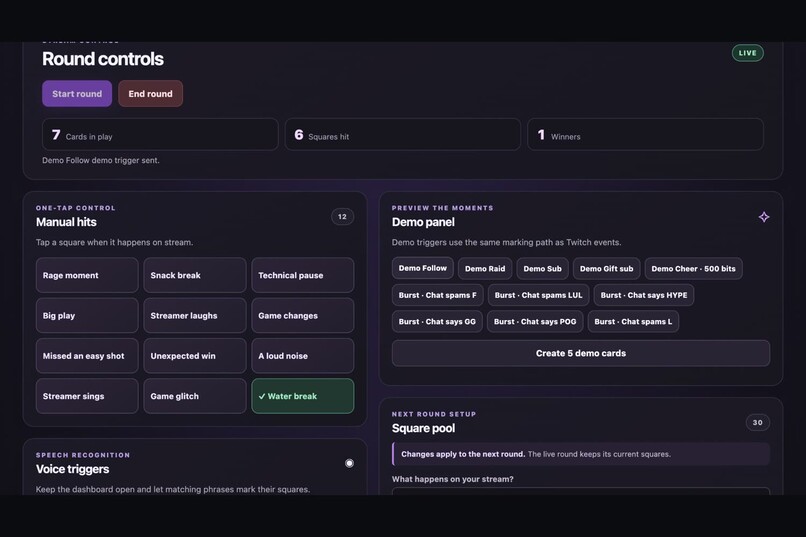Send the Demo Gift sub trigger
Image resolution: width=806 pixels, height=537 pixels.
pyautogui.click(x=607, y=269)
